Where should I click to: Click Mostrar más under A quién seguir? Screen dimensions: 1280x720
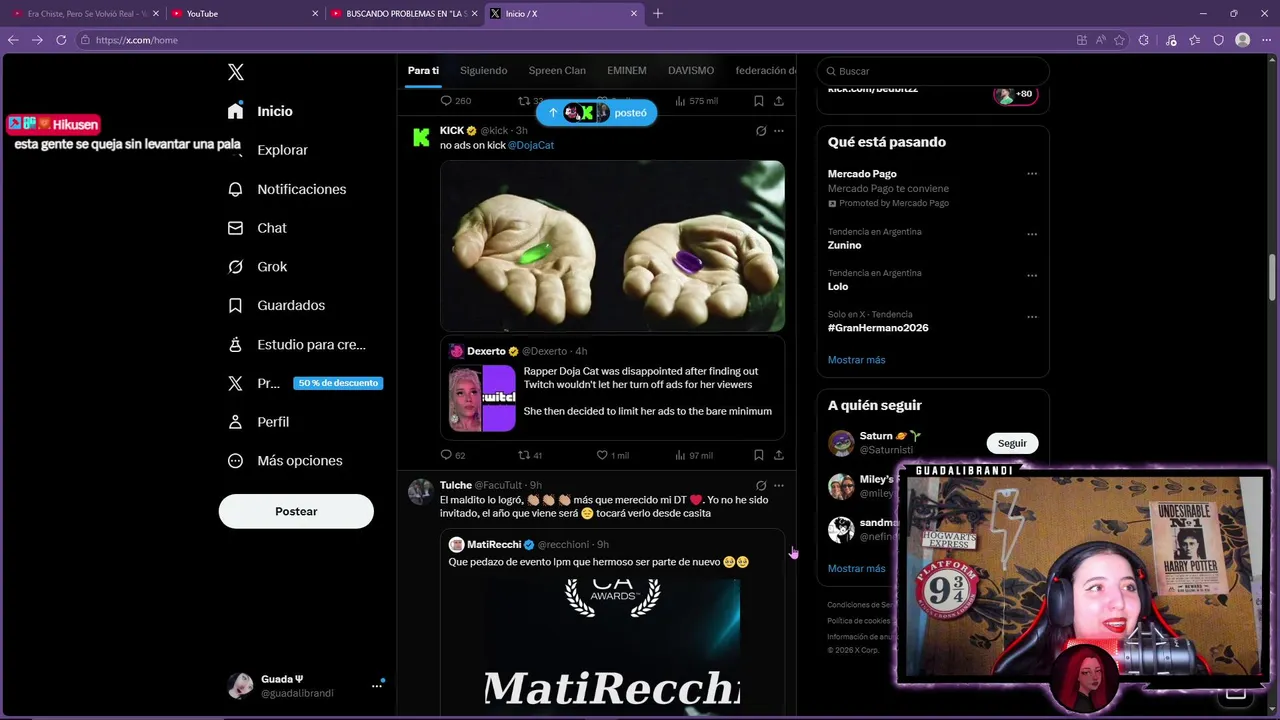click(856, 568)
